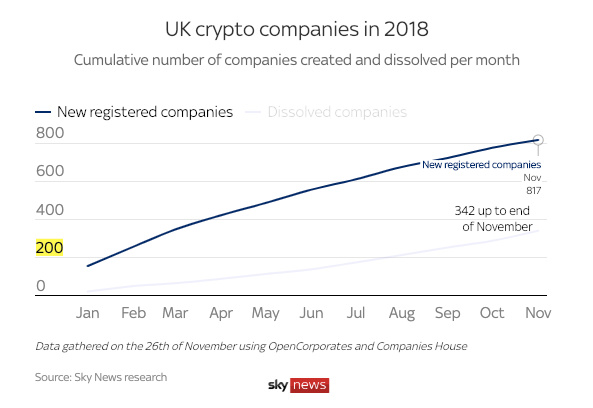Select the Nov label on x-axis

click(x=538, y=313)
